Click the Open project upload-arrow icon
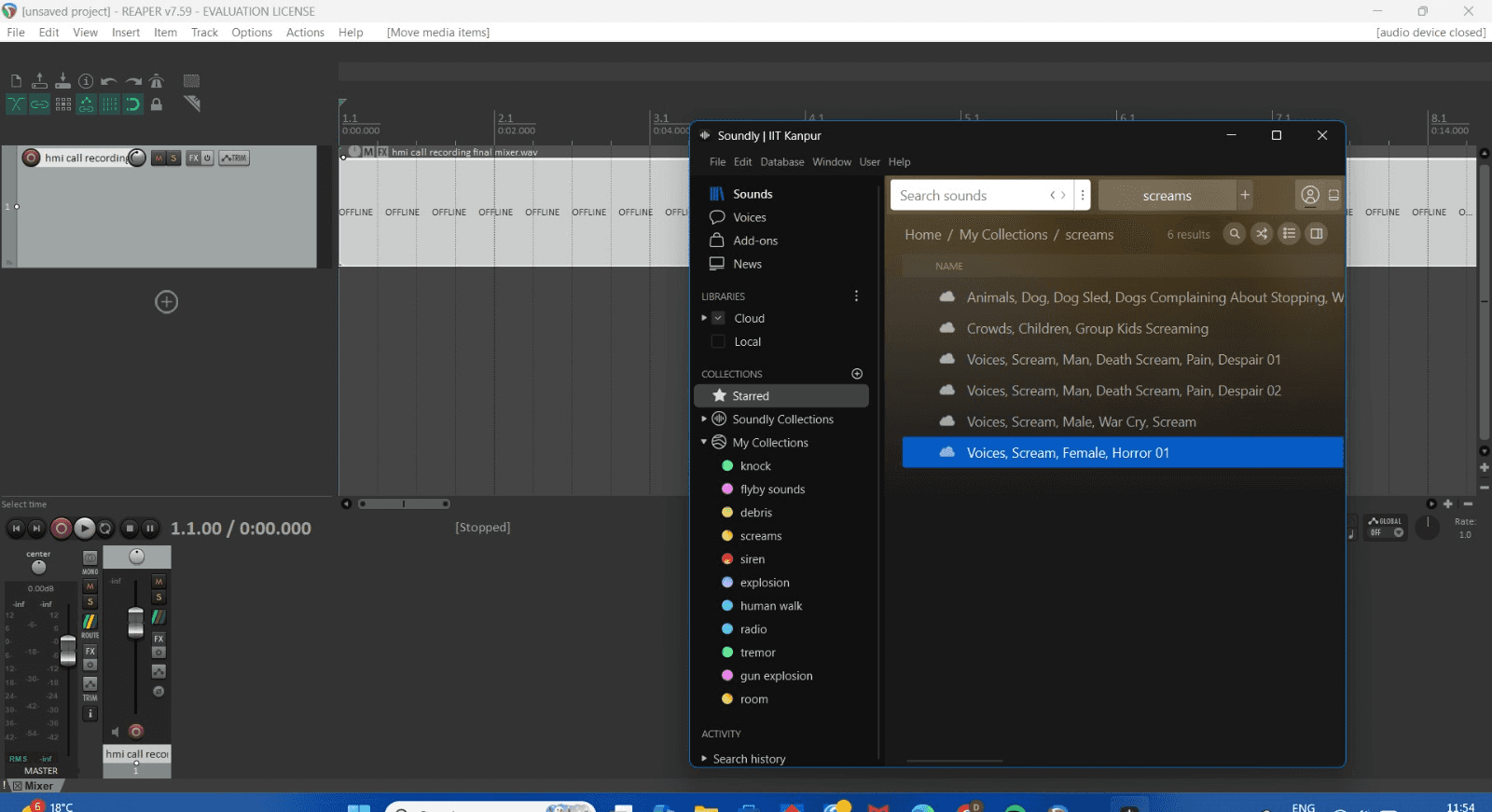 (39, 81)
